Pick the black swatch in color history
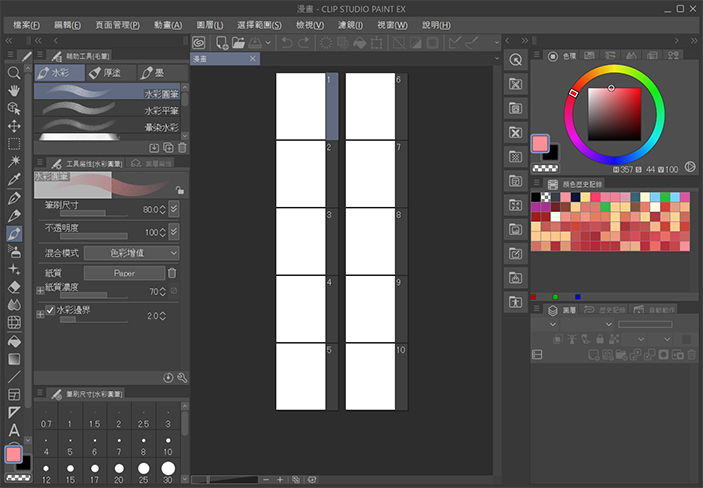The image size is (703, 488). (x=537, y=197)
